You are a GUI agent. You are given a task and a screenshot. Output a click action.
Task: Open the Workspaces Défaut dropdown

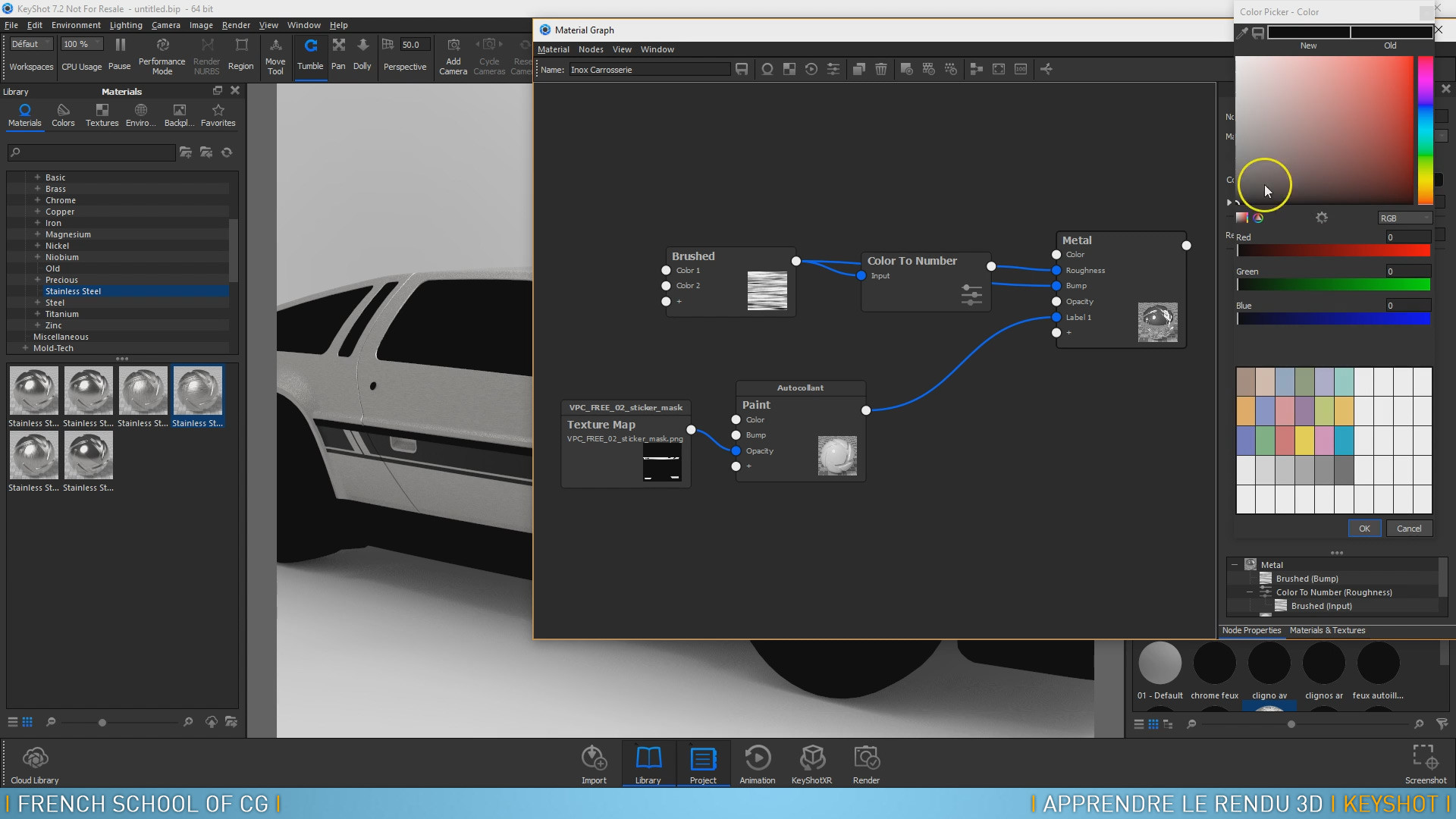point(30,43)
